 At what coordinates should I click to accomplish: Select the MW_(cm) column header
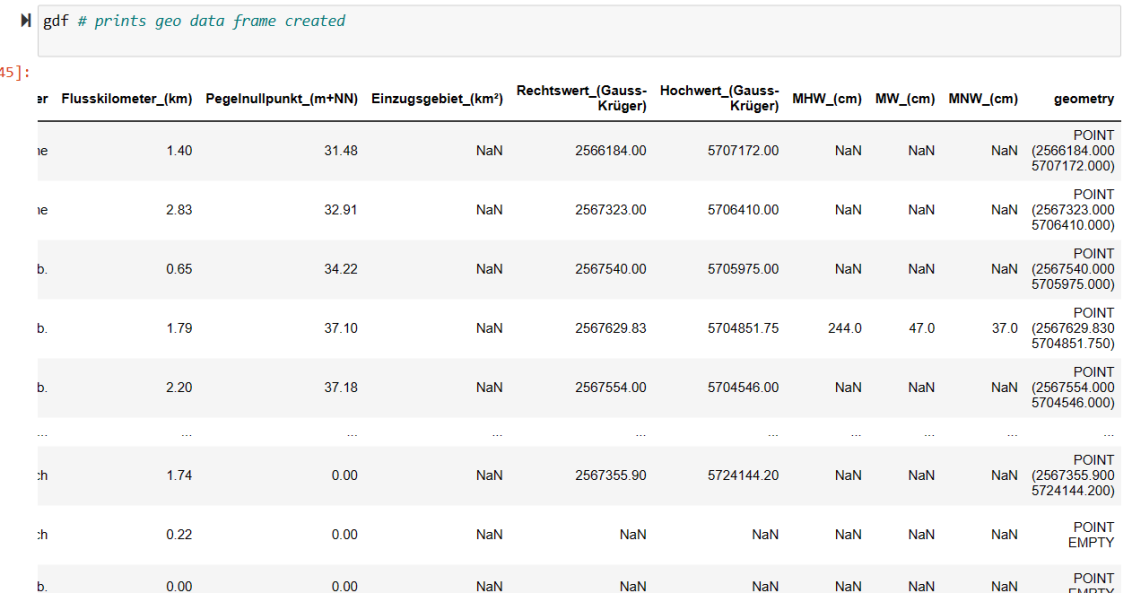point(904,99)
